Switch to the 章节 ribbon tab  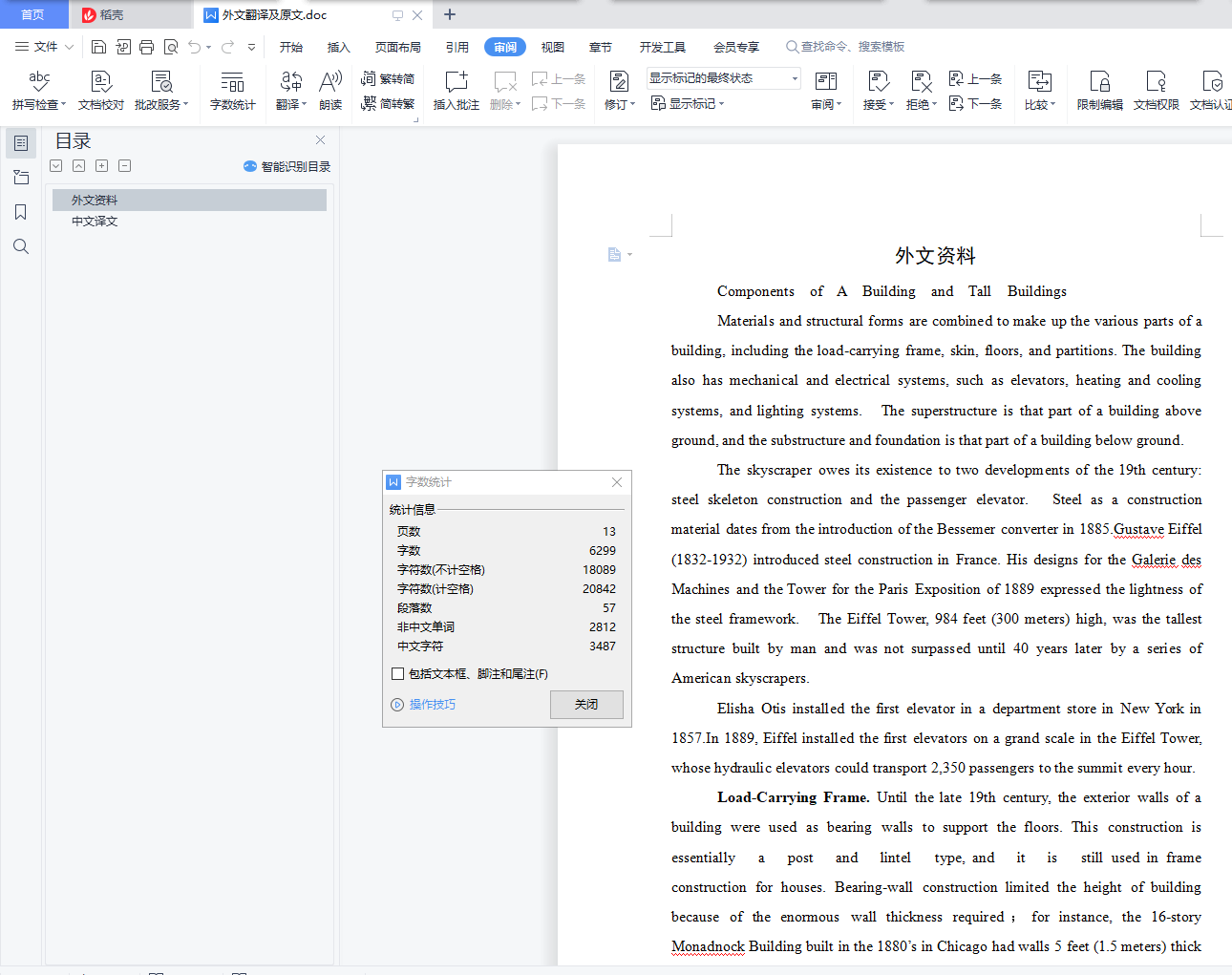click(x=601, y=47)
